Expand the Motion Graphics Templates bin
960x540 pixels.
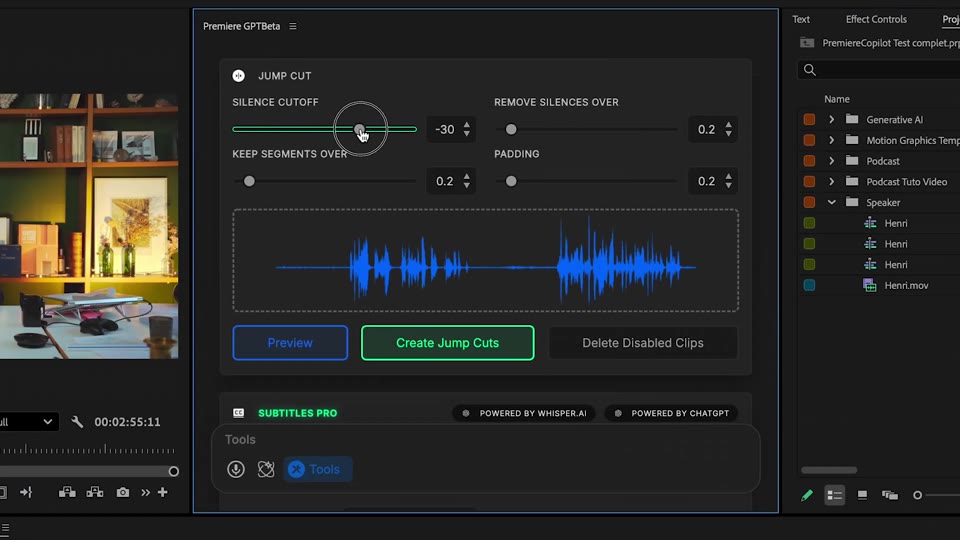click(x=831, y=141)
